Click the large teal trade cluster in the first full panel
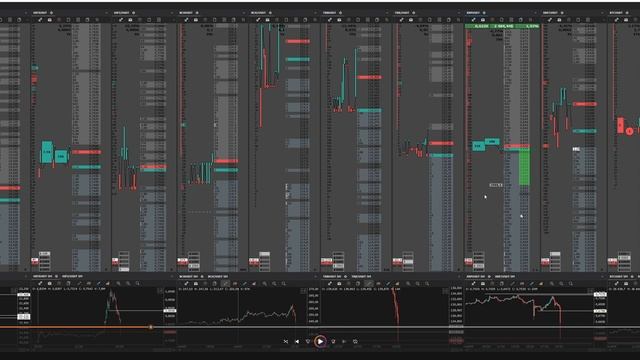 coord(47,152)
